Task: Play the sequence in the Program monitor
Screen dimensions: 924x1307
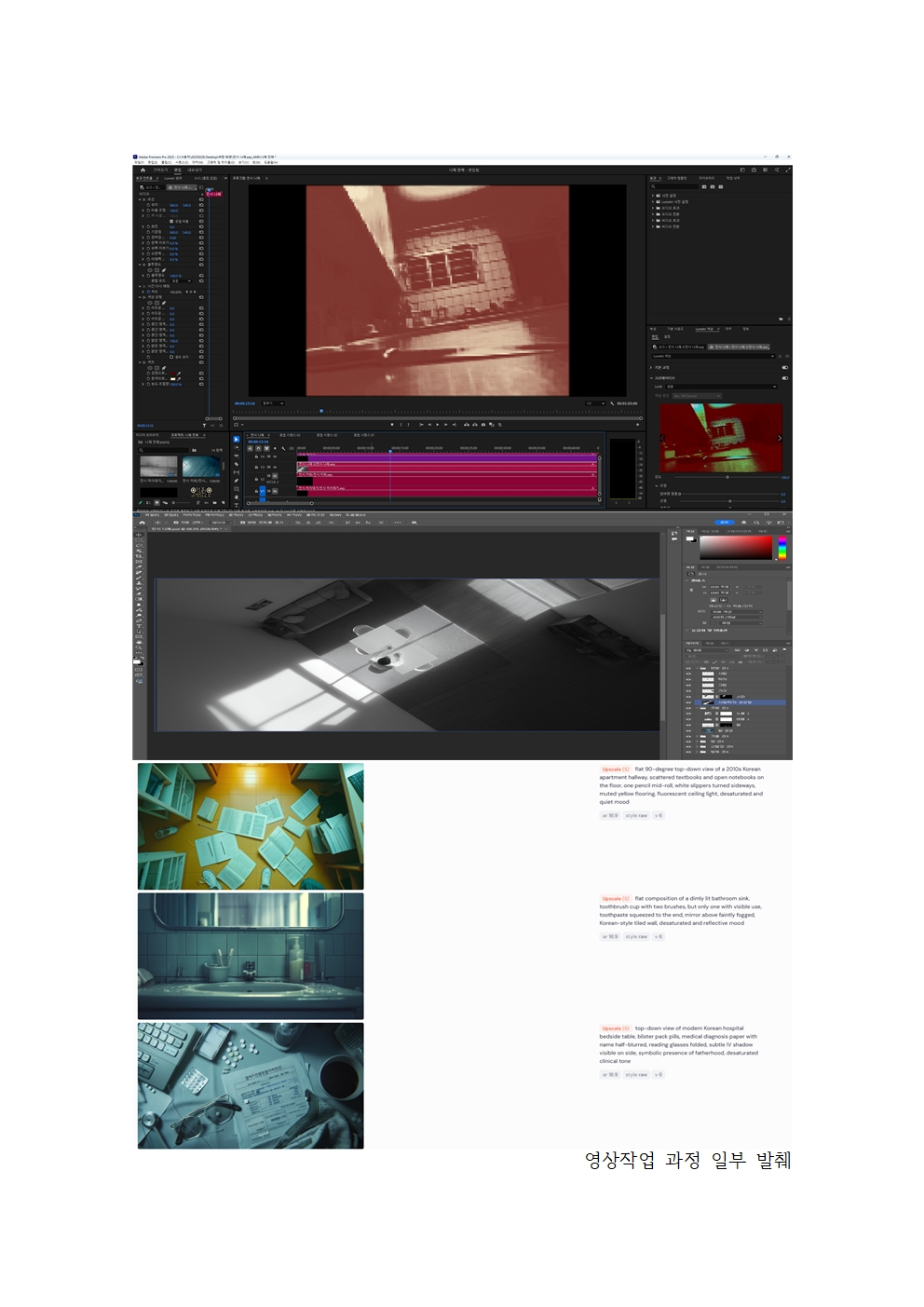Action: 438,425
